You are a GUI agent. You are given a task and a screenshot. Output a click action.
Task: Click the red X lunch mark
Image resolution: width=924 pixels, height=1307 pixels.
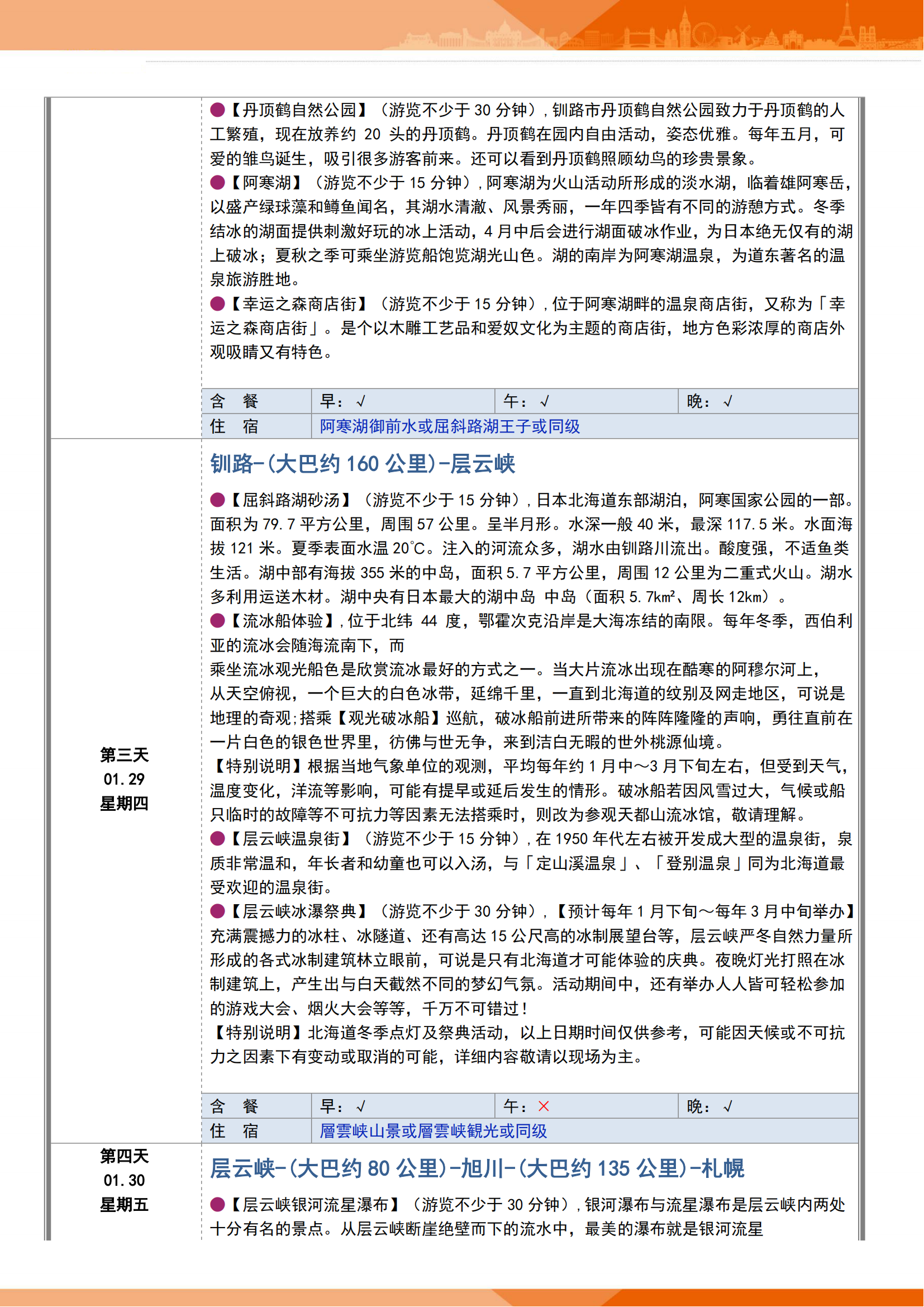(544, 1106)
